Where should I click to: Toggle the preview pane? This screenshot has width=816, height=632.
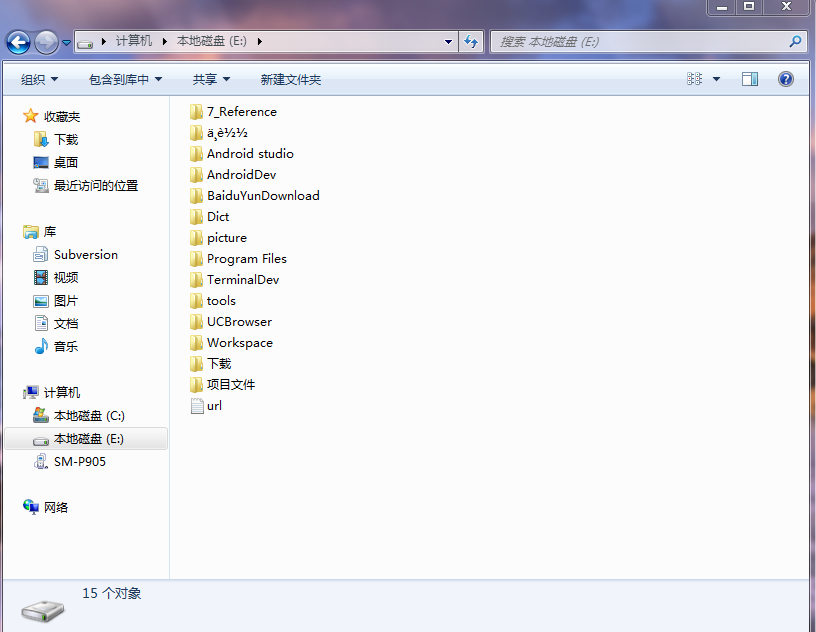(749, 79)
